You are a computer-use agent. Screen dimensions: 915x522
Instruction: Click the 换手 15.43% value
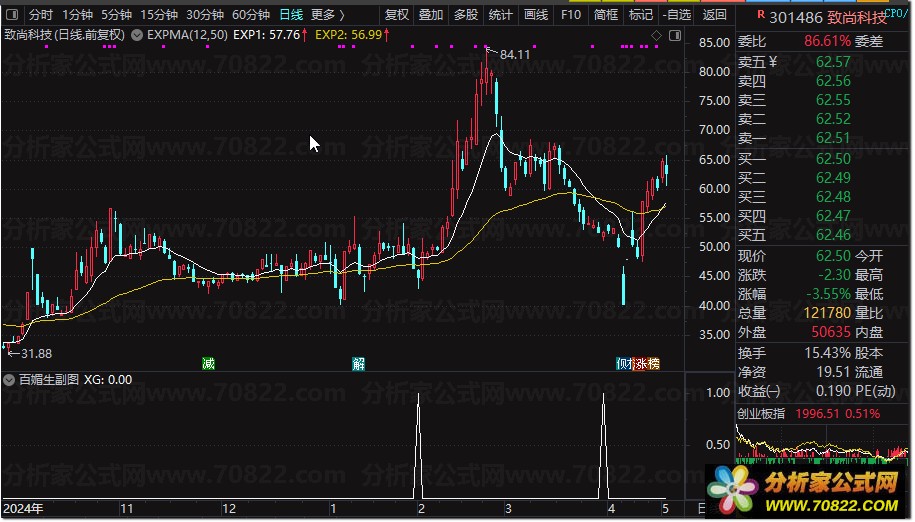827,353
